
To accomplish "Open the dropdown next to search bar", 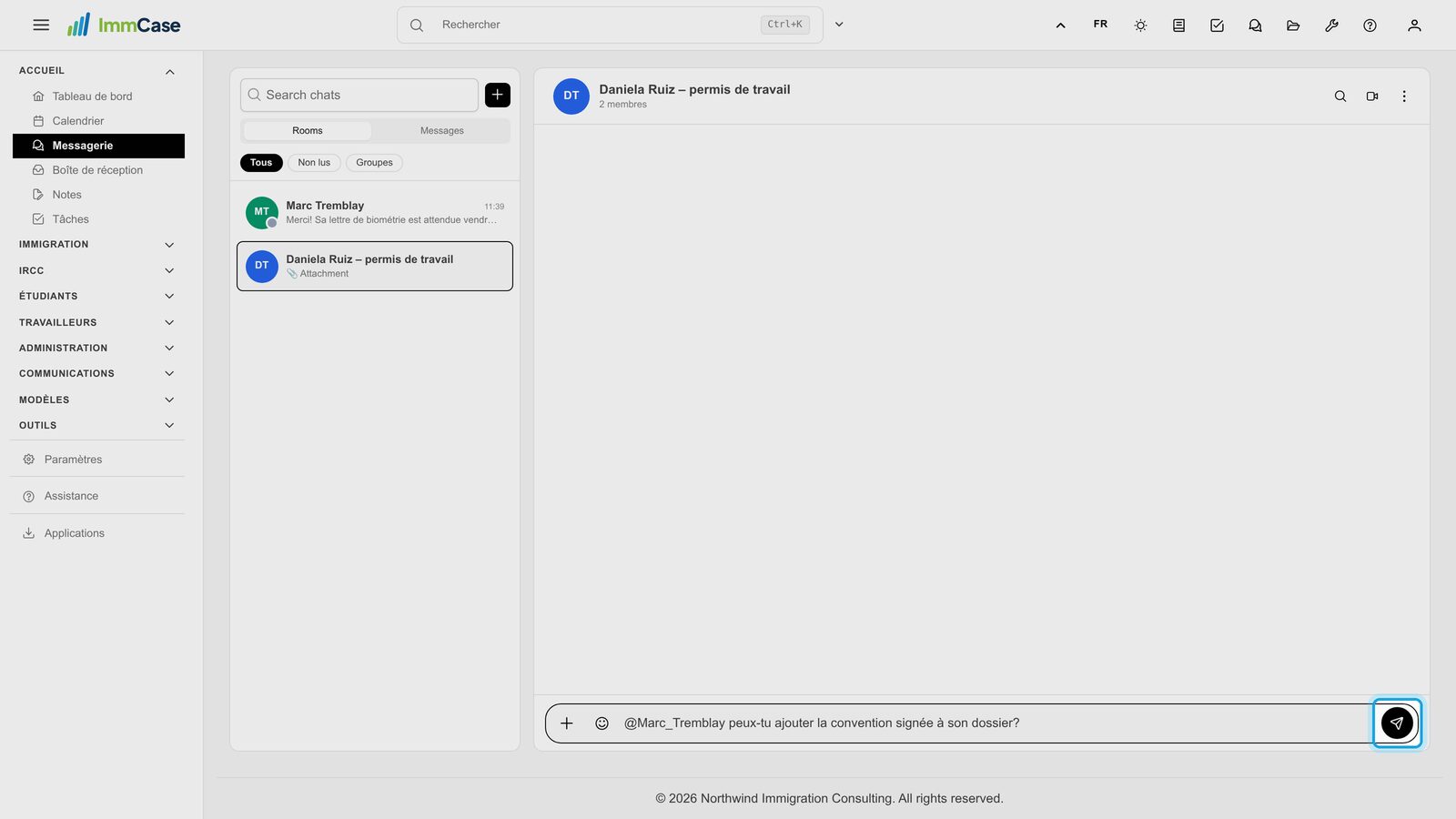I will point(839,25).
